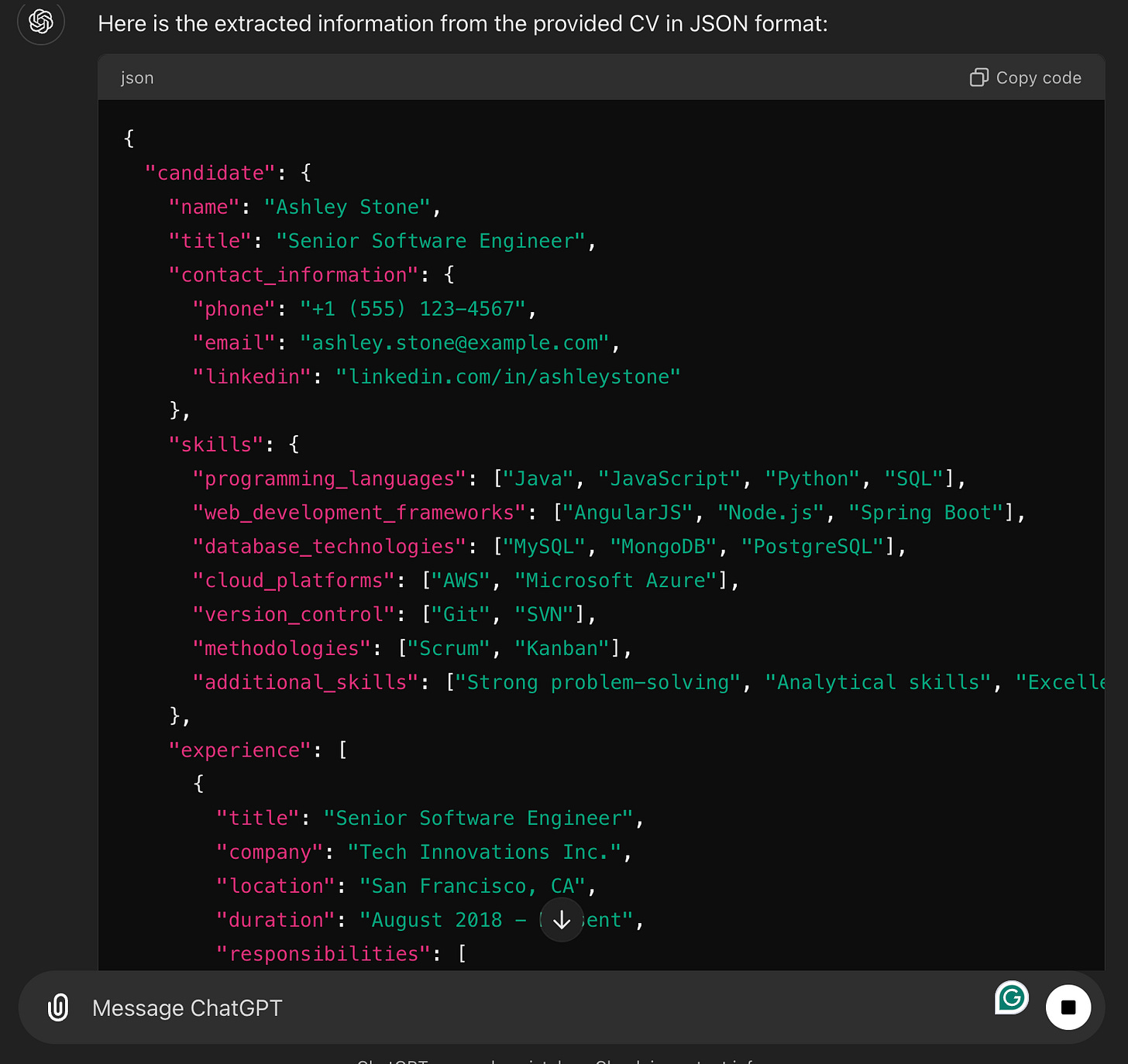This screenshot has width=1128, height=1064.
Task: Click the "linkedin.com/in/ashleystone" value
Action: point(508,376)
